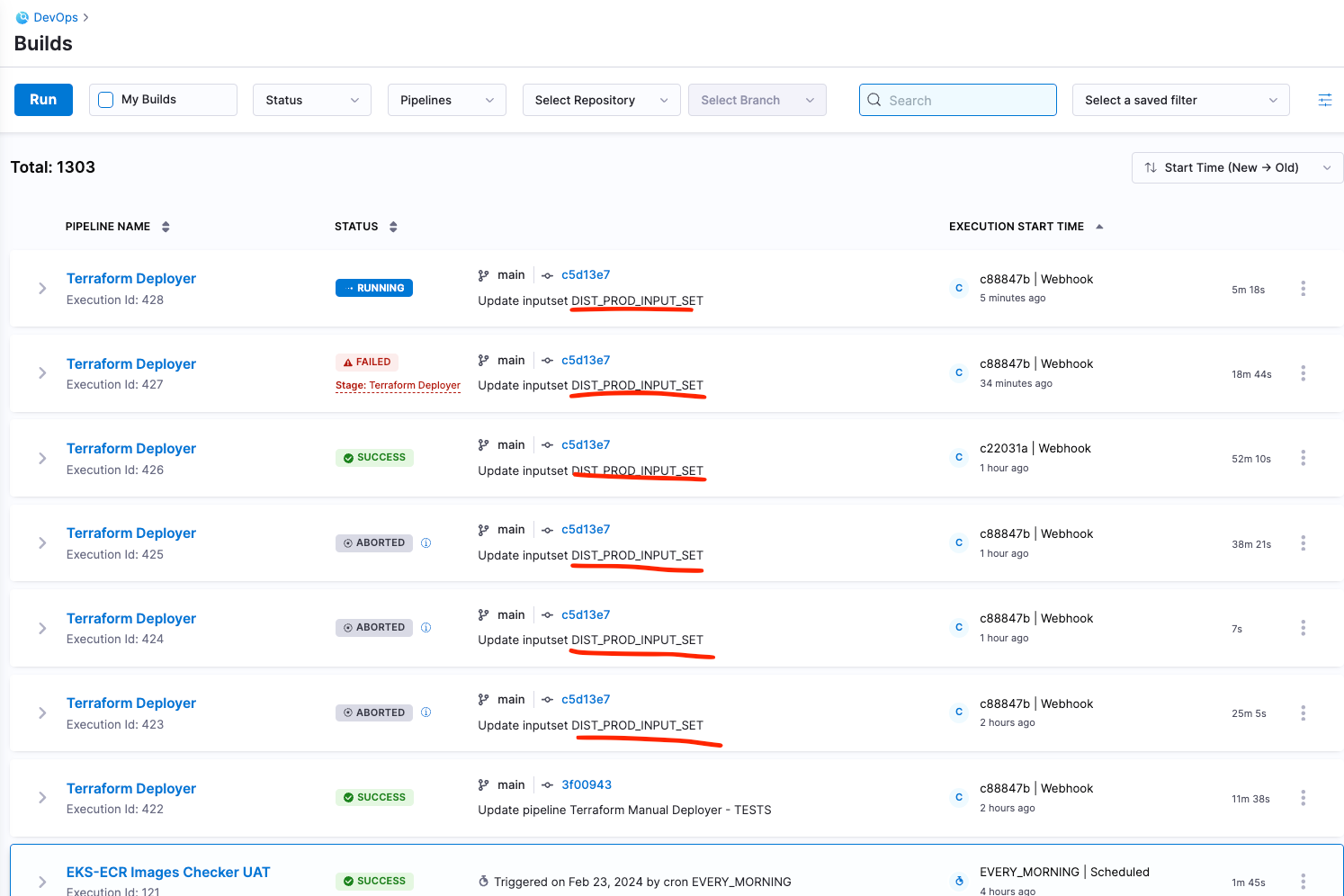Viewport: 1344px width, 896px height.
Task: Open more options for EKS-ECR Images Checker
Action: click(1303, 882)
